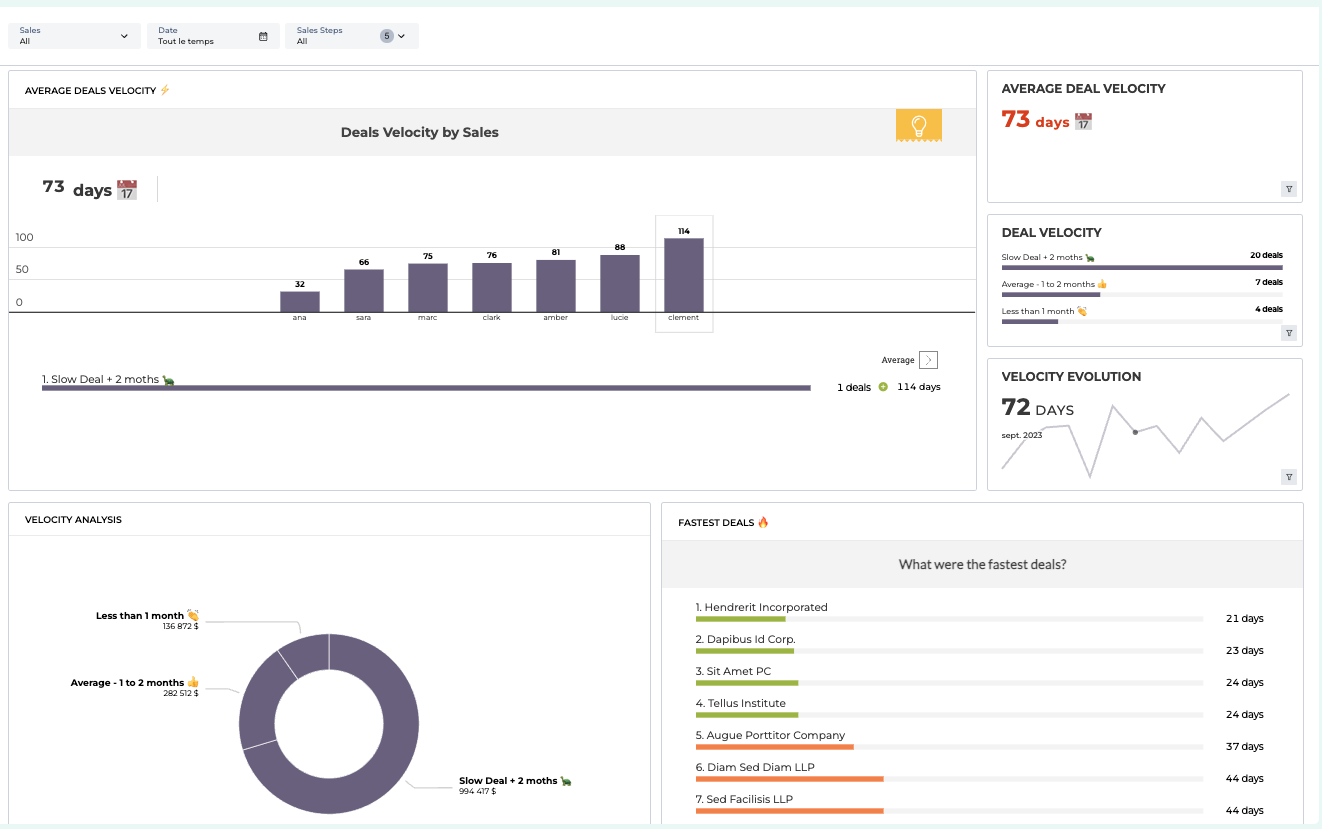
Task: Click calendar emoji next to 73 days
Action: coord(127,190)
